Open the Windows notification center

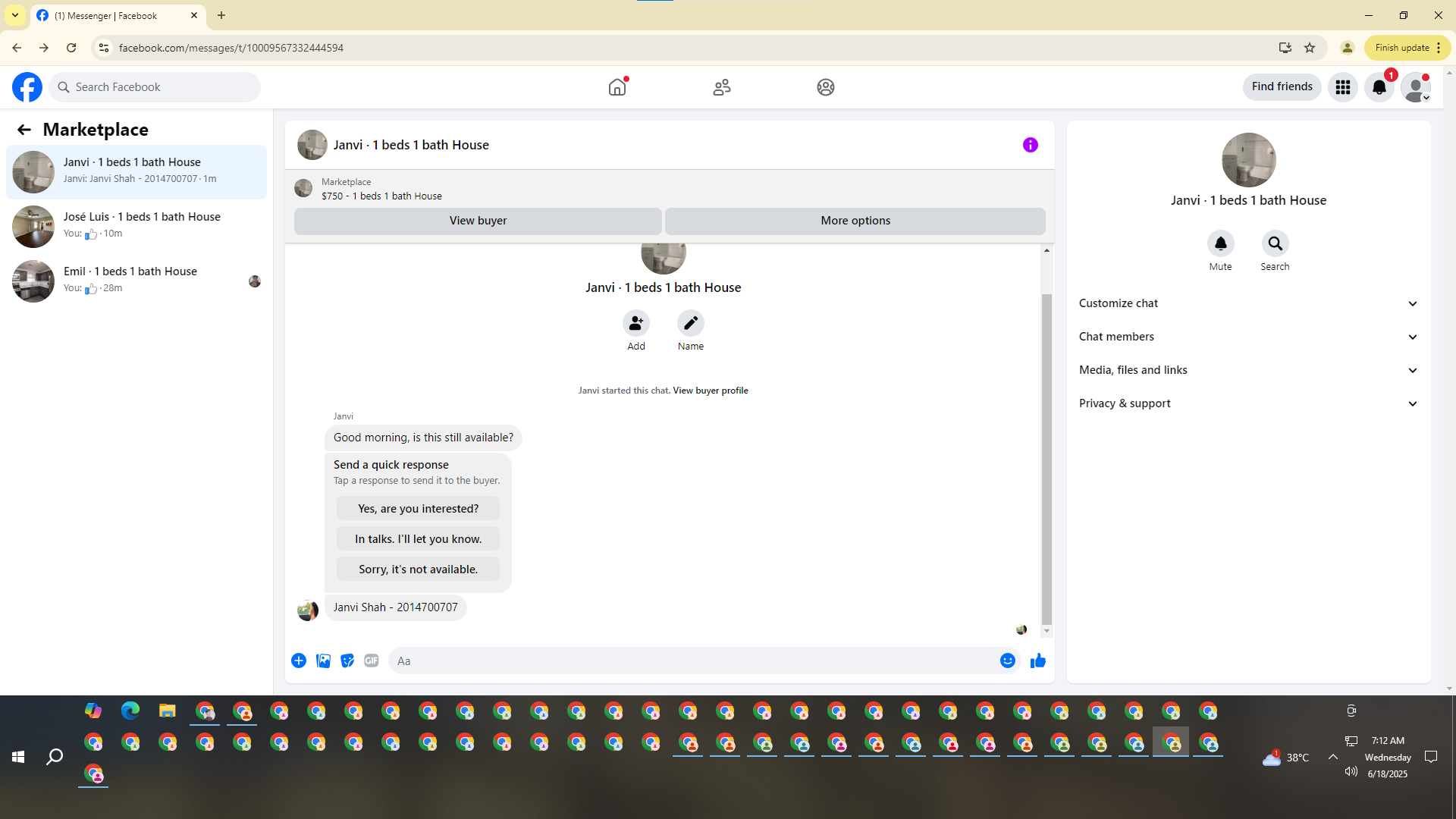[1431, 757]
